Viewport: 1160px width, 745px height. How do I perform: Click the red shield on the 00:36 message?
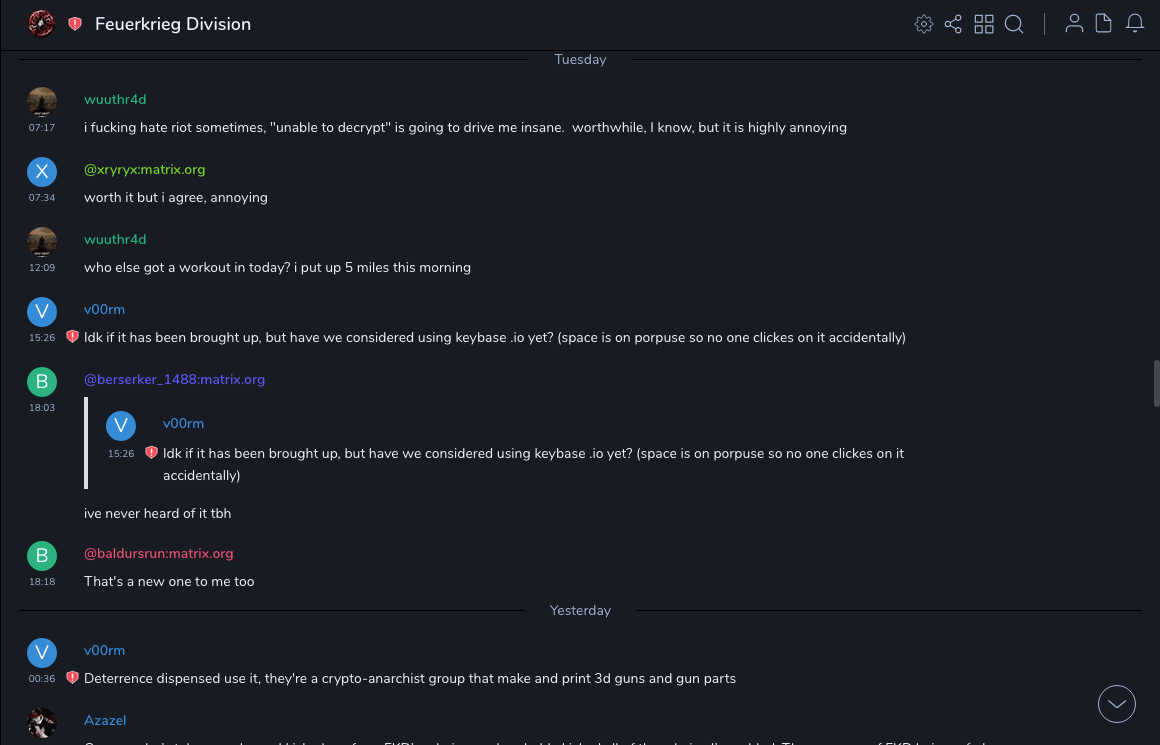72,678
